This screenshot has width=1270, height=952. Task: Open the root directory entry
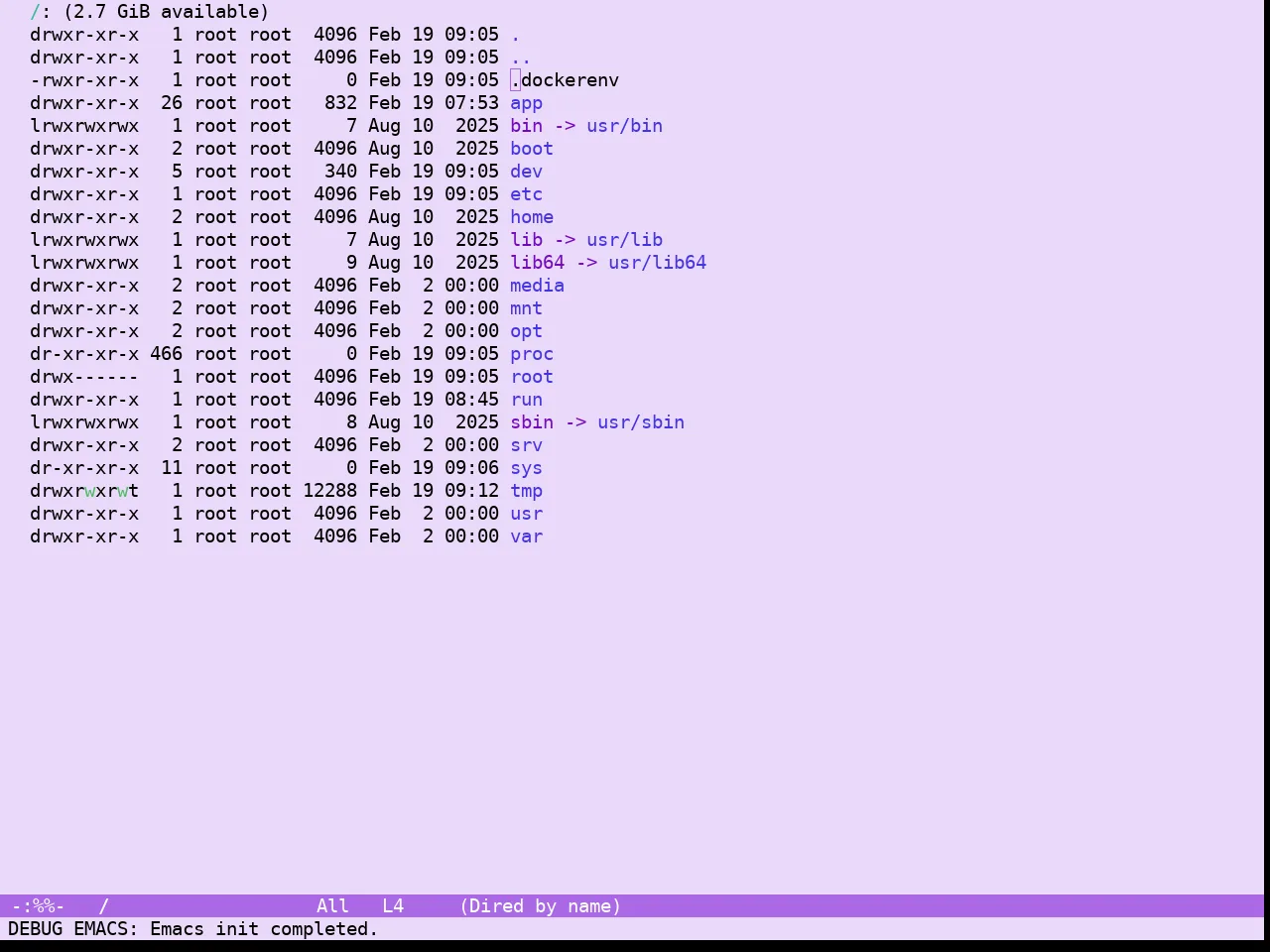(532, 377)
